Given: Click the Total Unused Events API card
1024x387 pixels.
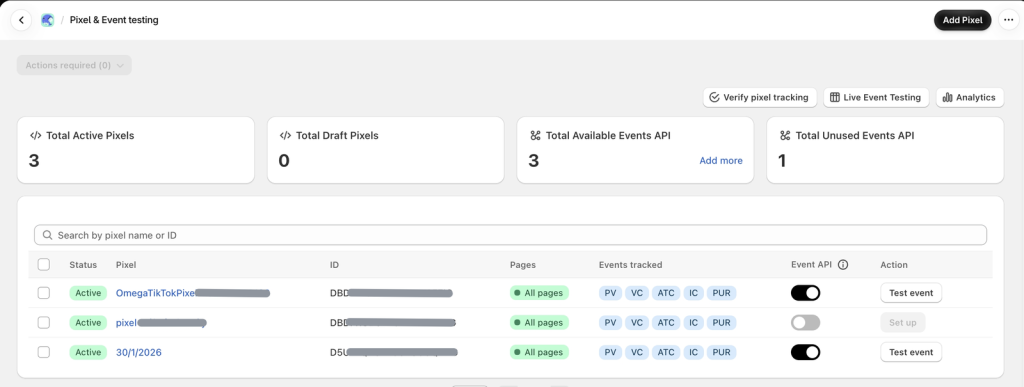Looking at the screenshot, I should (885, 150).
